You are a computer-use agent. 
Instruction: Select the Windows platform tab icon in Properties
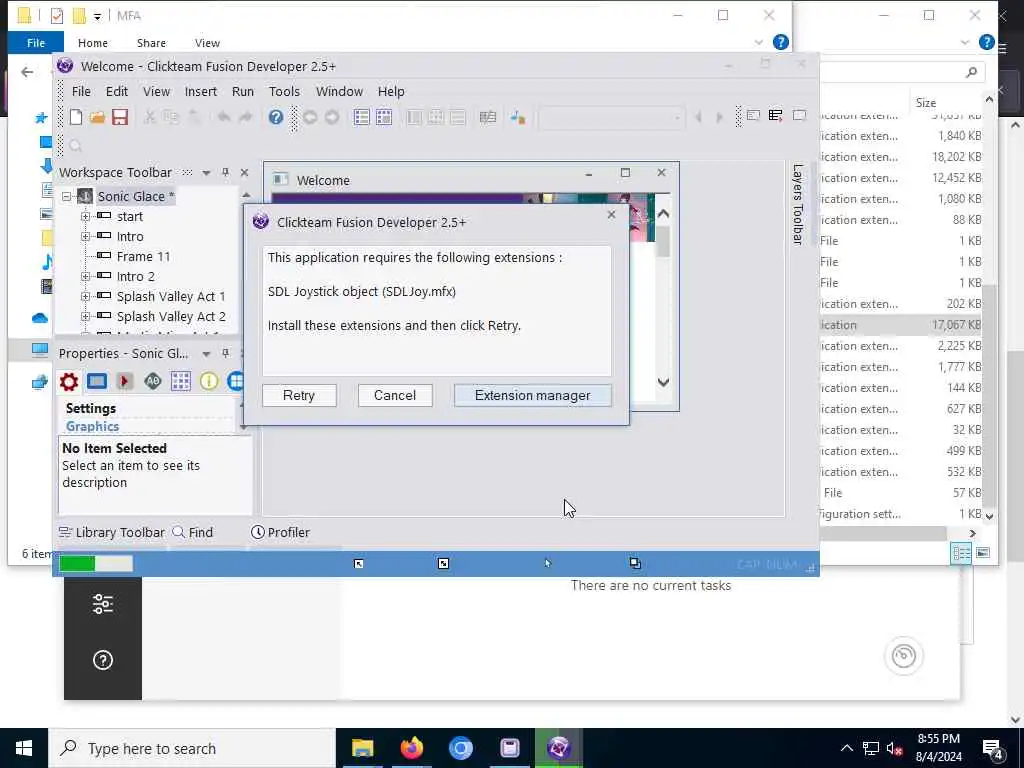(x=235, y=381)
